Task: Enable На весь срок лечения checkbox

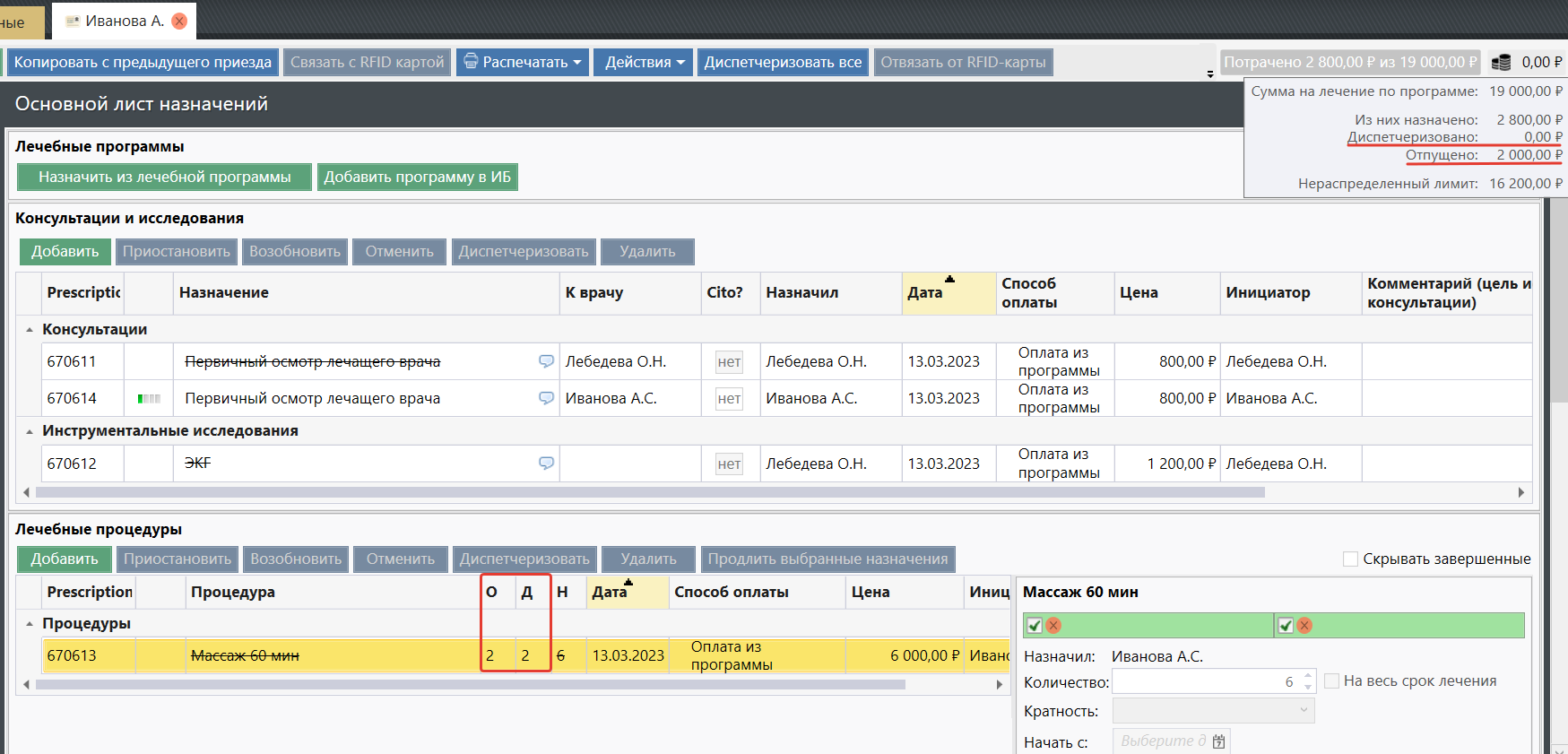Action: (x=1331, y=681)
